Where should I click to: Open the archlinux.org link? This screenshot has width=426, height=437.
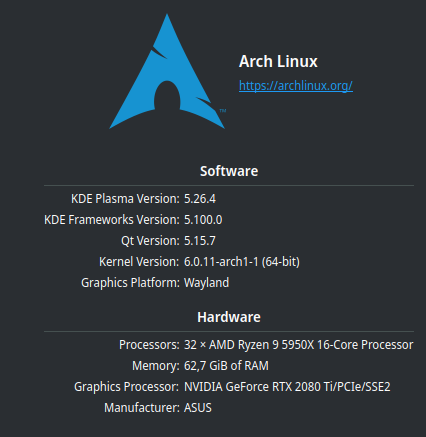tap(296, 86)
